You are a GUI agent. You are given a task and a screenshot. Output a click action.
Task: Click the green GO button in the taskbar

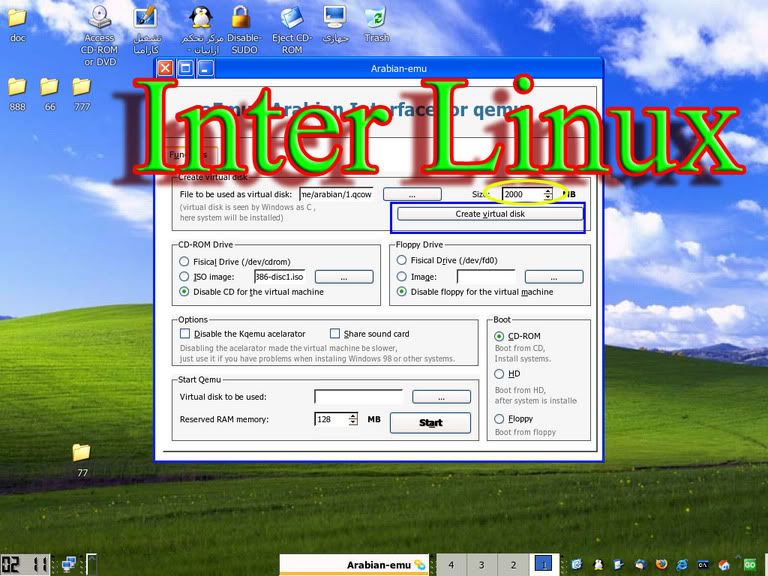pyautogui.click(x=750, y=565)
